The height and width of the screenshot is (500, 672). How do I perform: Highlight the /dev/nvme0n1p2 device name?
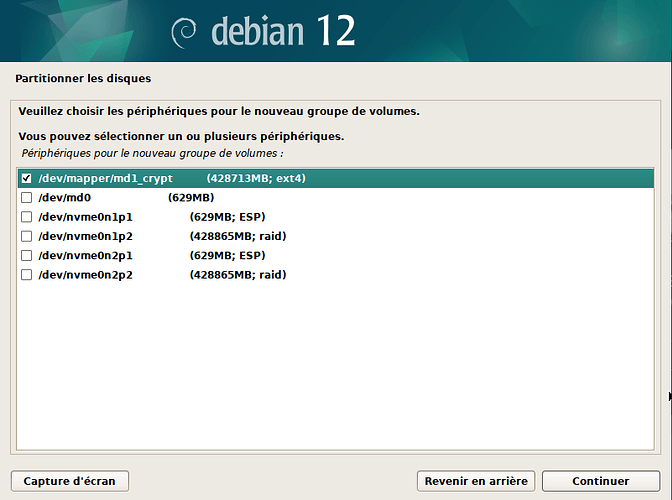pos(85,236)
